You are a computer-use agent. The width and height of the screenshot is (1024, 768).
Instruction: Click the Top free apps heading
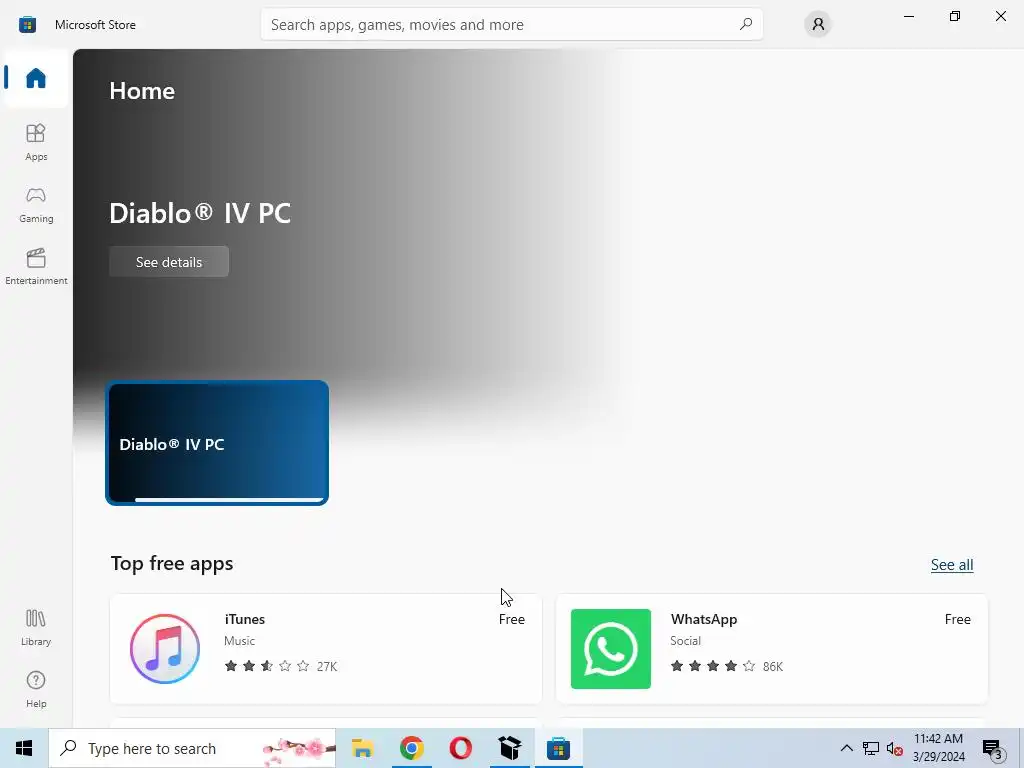(172, 563)
